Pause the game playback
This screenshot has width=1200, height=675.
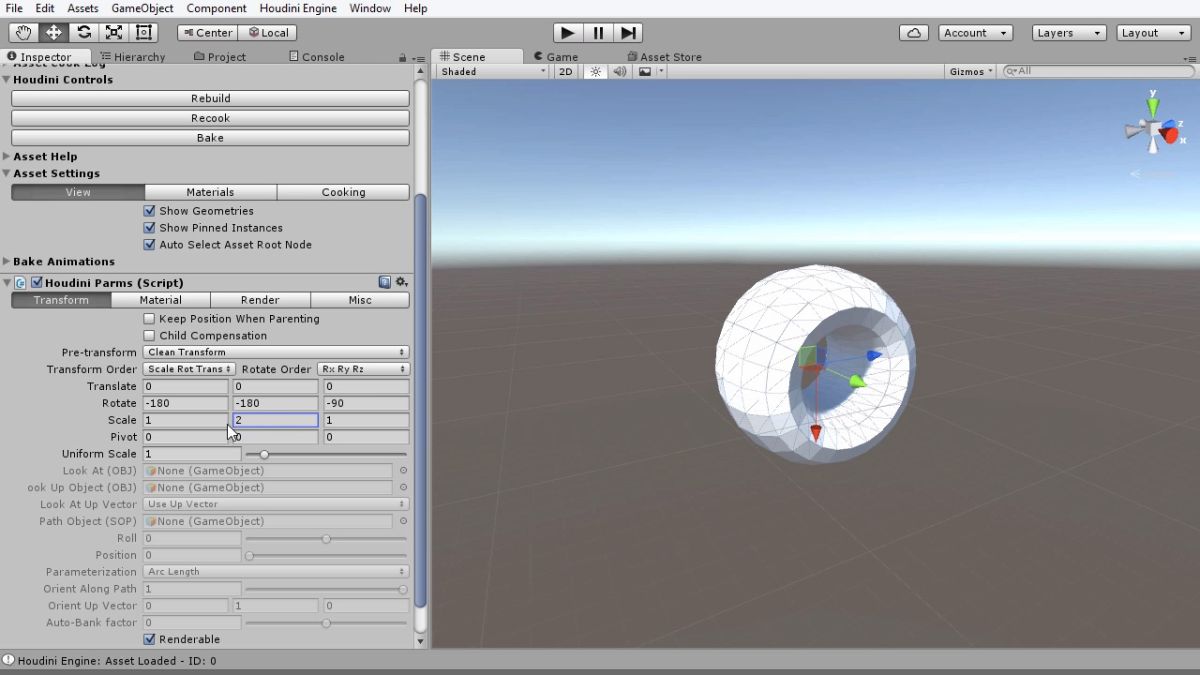tap(598, 33)
